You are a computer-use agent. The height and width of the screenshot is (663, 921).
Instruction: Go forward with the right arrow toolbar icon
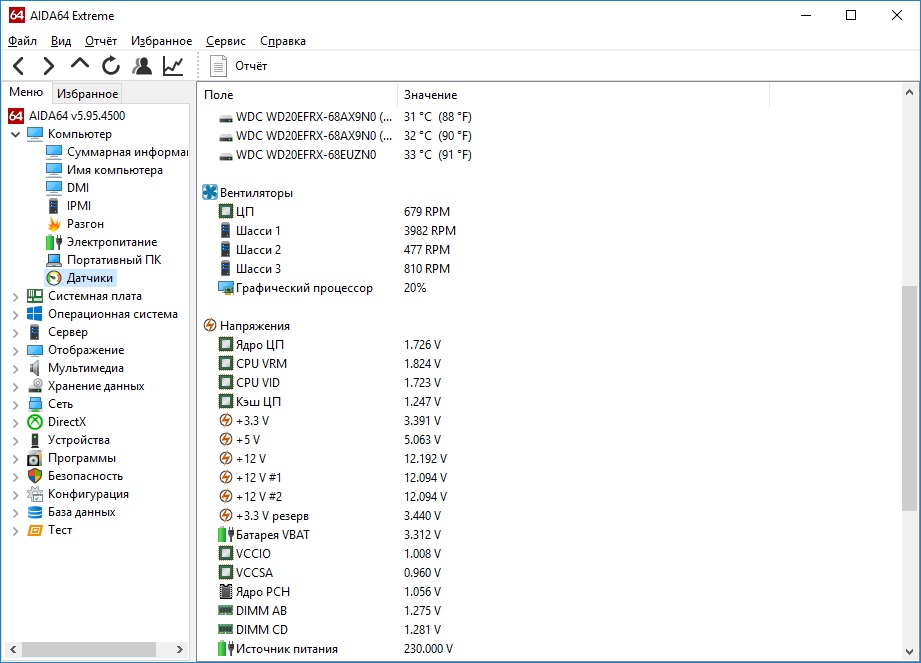(x=49, y=66)
